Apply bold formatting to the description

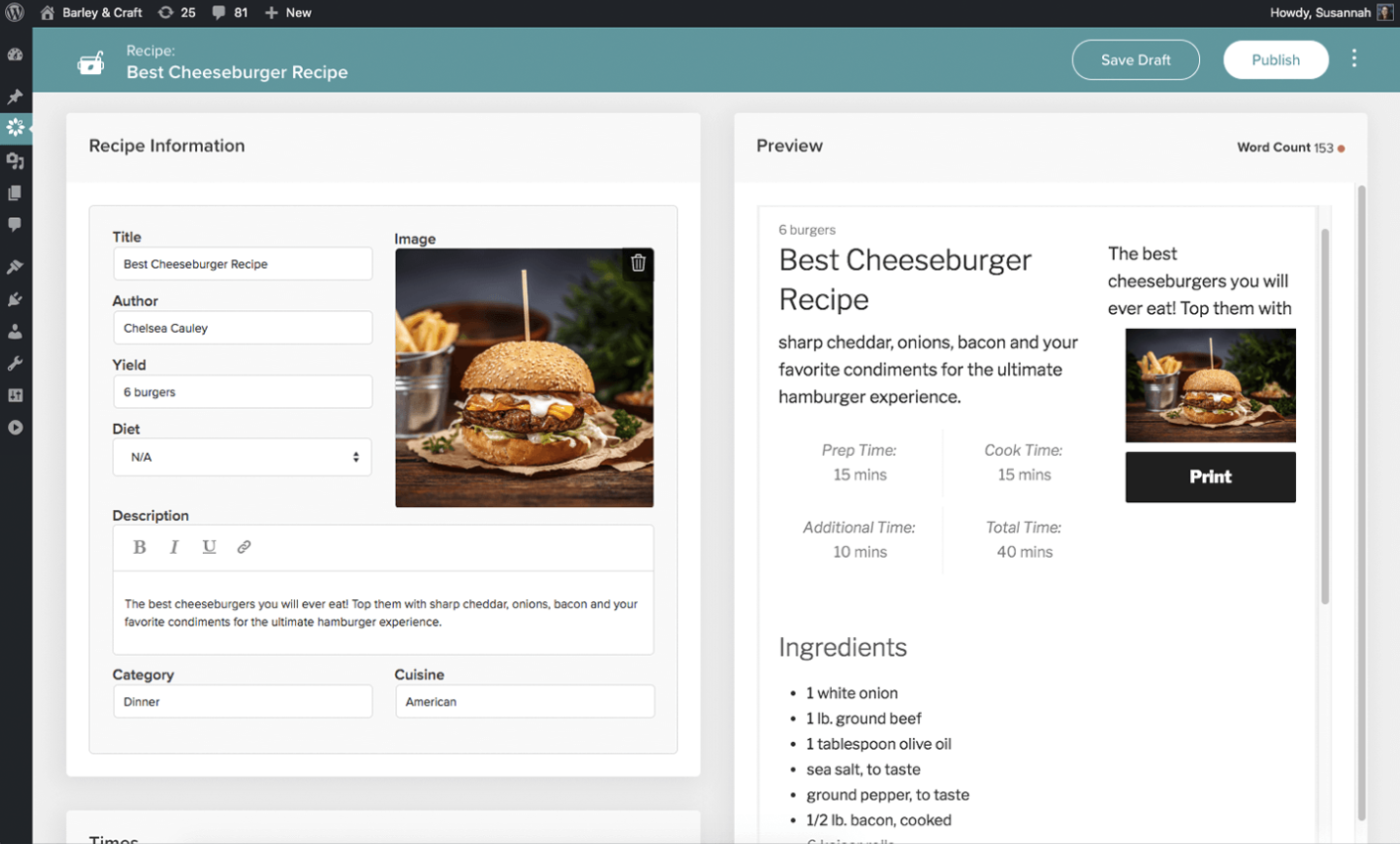[x=140, y=547]
